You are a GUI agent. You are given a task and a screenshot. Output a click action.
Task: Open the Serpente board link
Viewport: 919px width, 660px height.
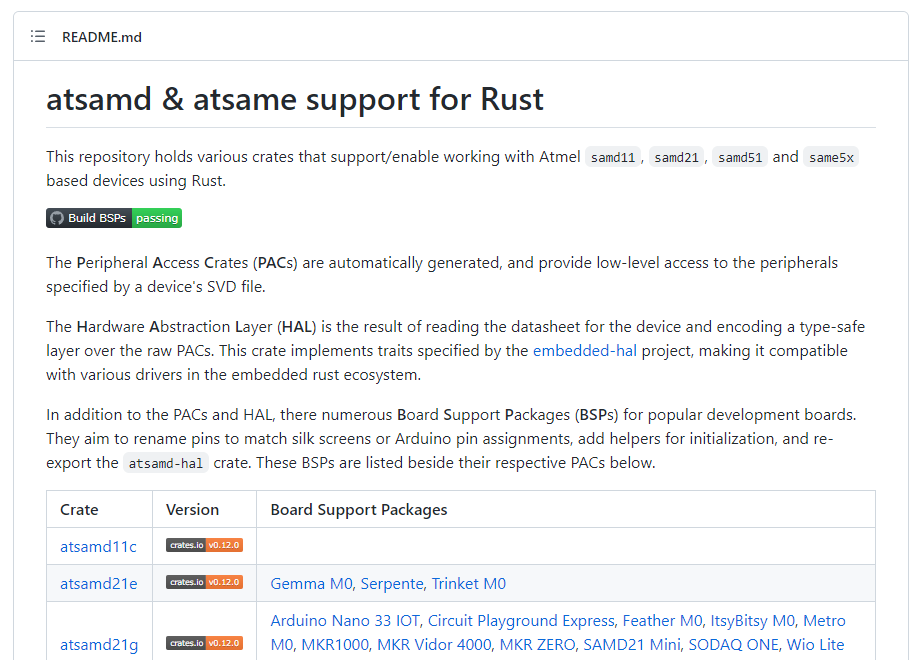point(393,584)
